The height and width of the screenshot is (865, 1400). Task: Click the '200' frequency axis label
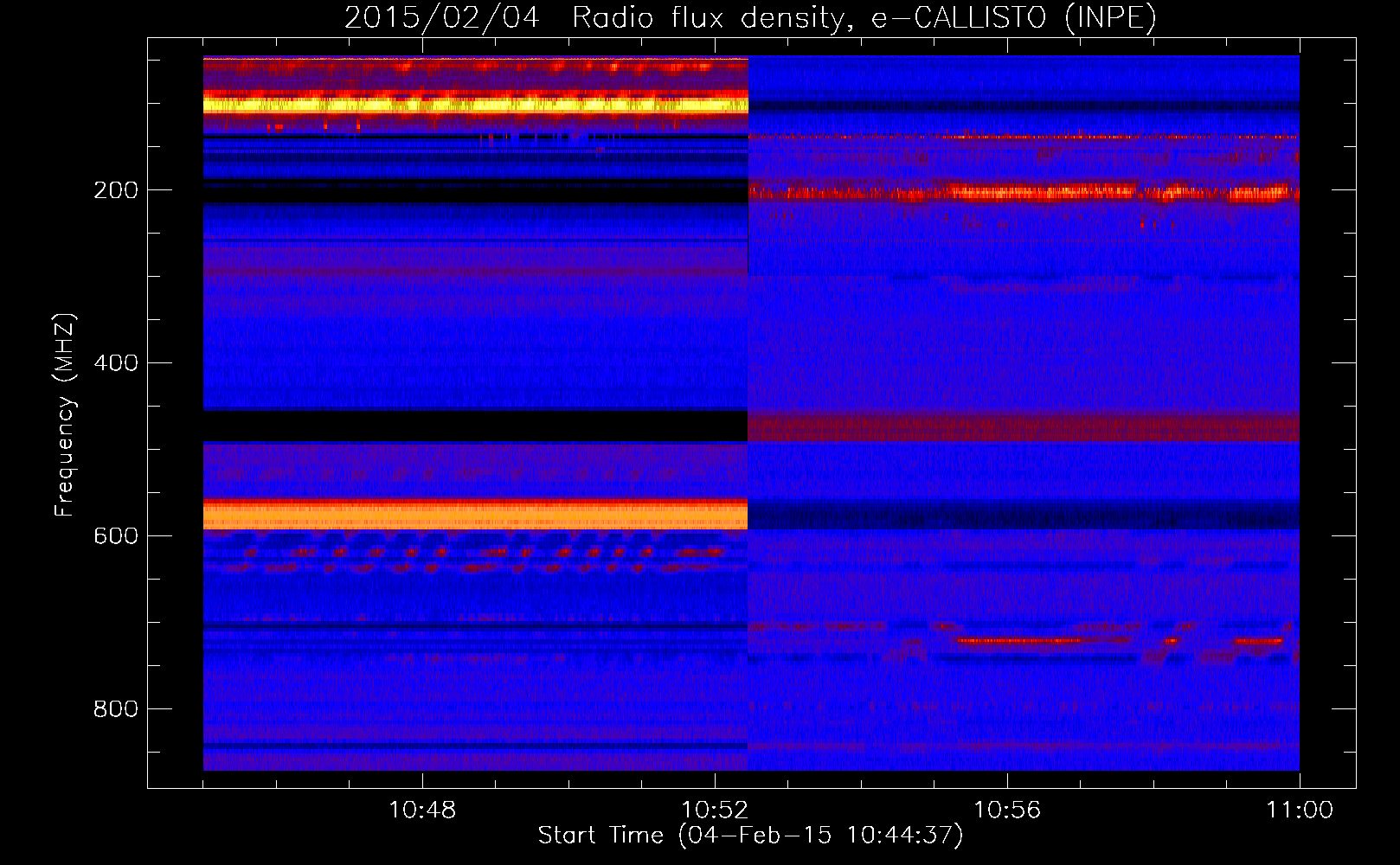coord(116,190)
